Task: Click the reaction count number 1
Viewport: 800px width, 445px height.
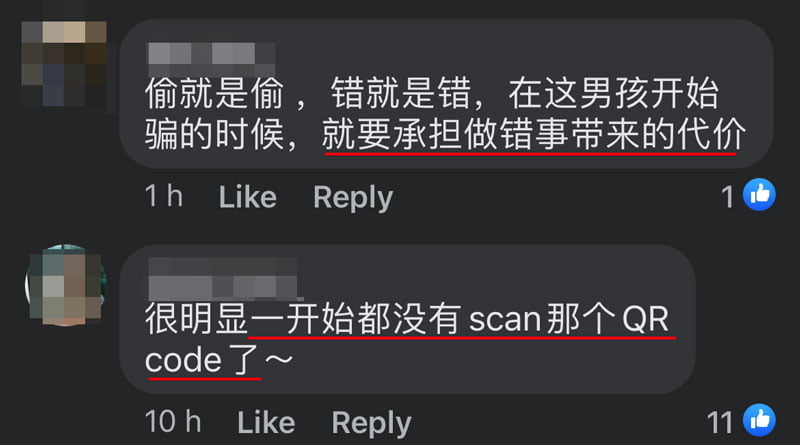Action: (728, 197)
